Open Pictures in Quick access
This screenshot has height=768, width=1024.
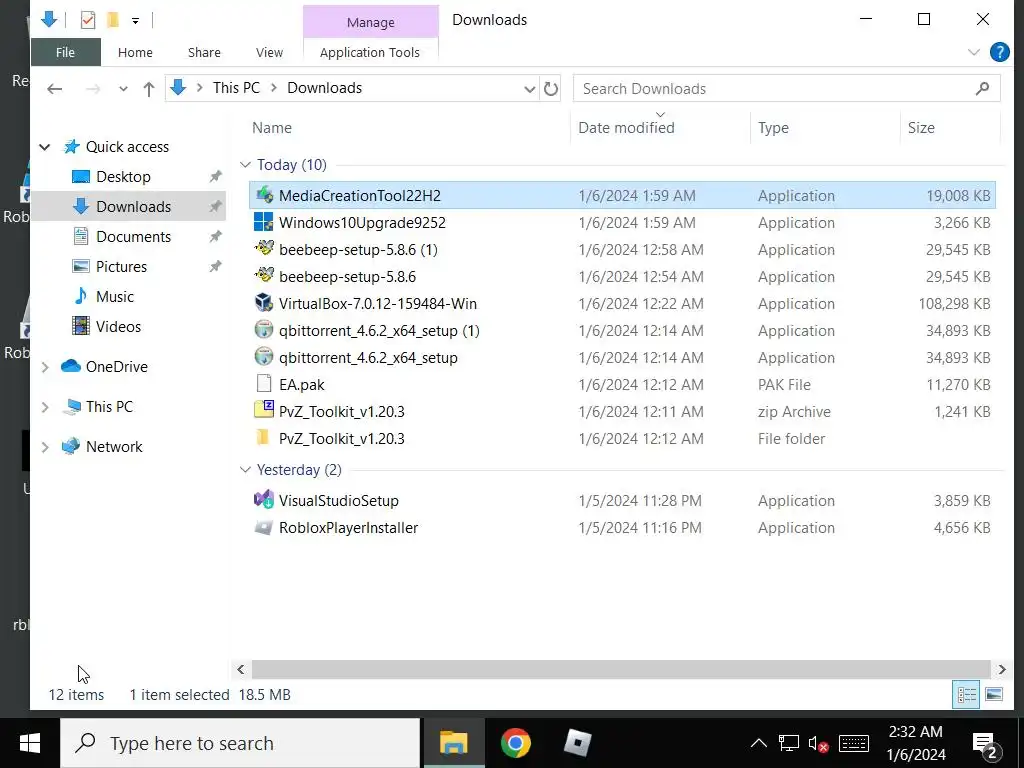click(121, 266)
